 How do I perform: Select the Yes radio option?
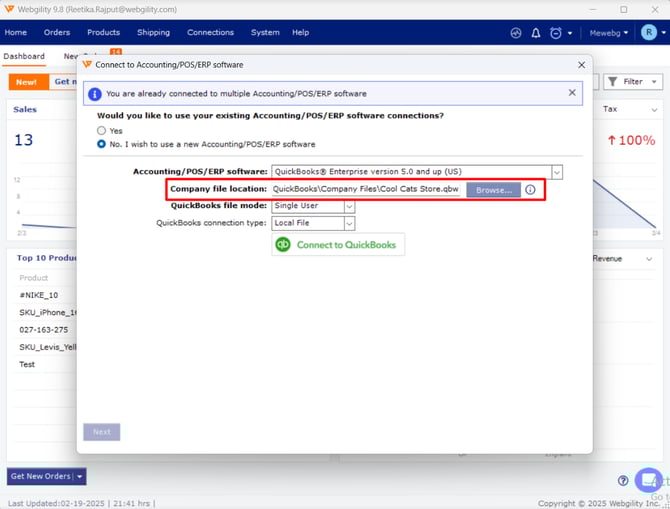click(102, 130)
